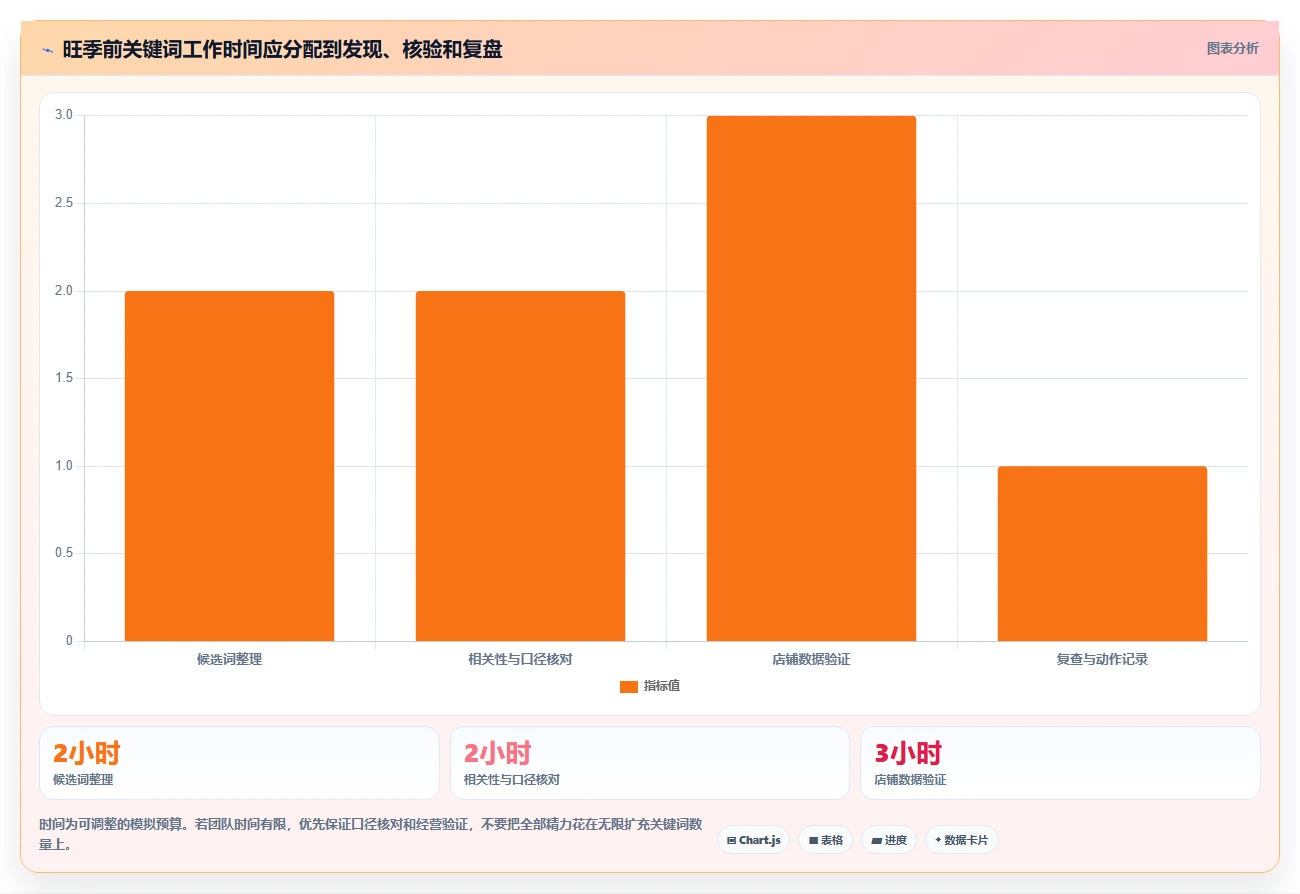Toggle the 指标值 legend color swatch

pos(629,686)
